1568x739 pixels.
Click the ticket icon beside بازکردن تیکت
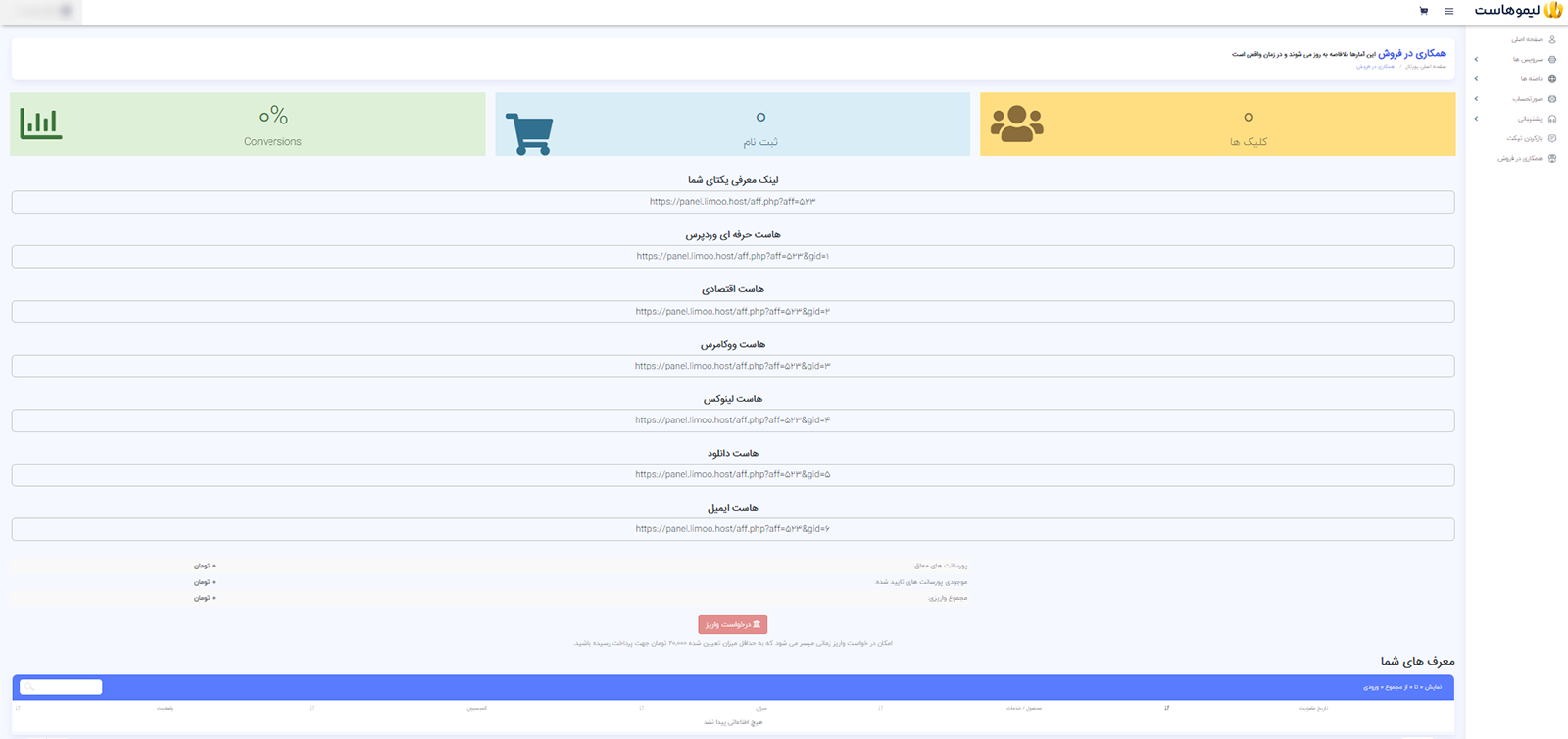coord(1551,138)
